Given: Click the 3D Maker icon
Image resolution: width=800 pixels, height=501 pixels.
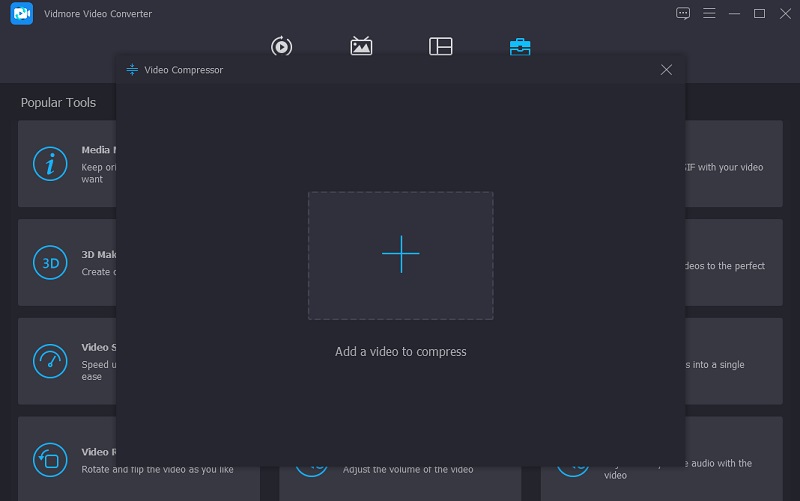Looking at the screenshot, I should (x=50, y=262).
